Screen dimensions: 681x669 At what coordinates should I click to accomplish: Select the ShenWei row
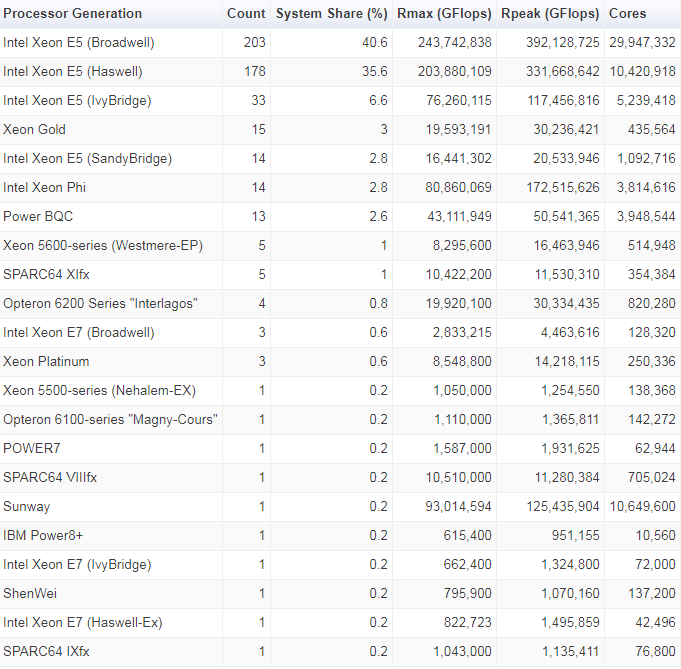click(x=340, y=594)
